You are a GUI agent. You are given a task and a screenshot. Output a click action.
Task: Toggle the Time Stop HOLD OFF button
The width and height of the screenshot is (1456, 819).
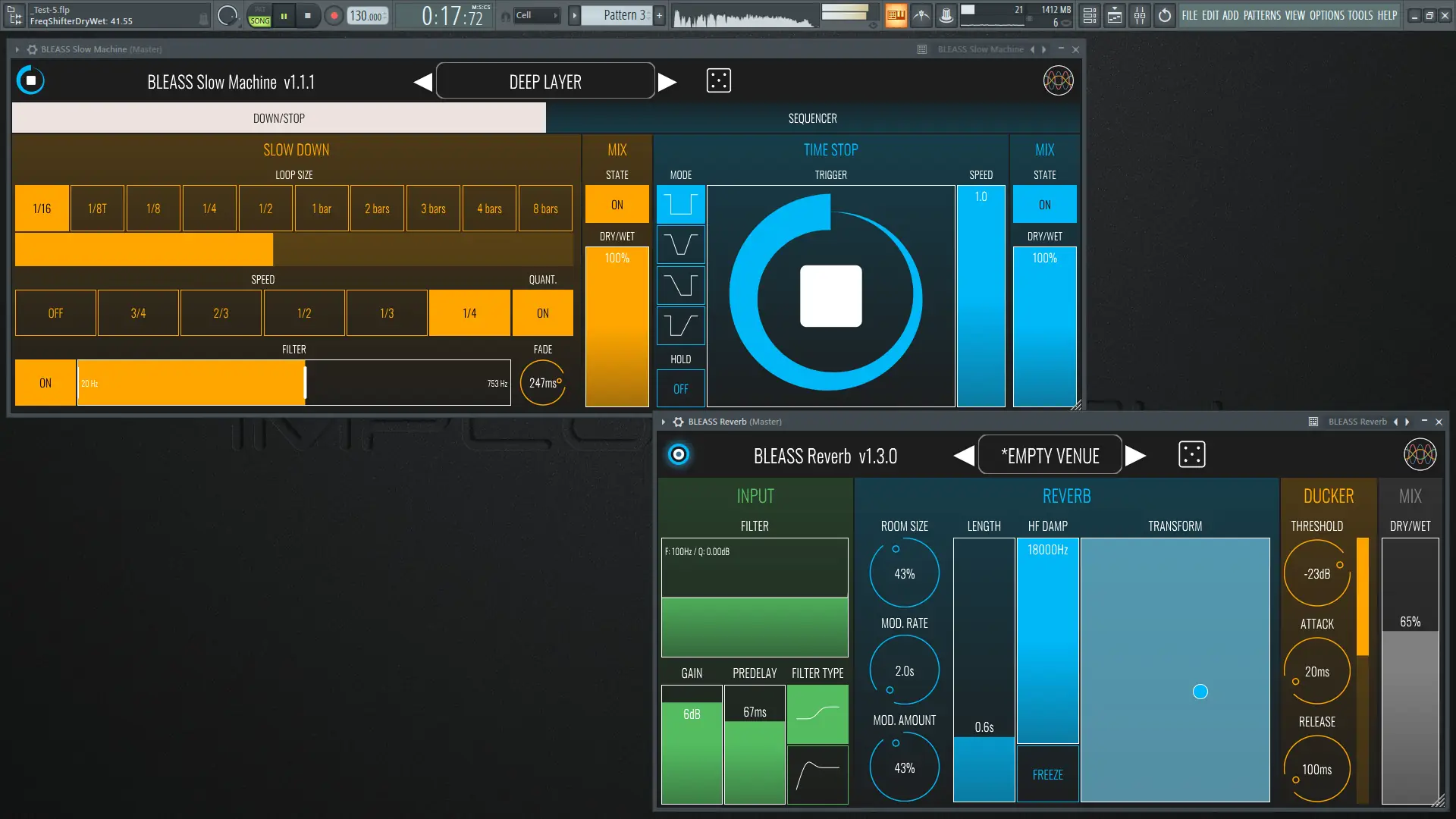(680, 389)
